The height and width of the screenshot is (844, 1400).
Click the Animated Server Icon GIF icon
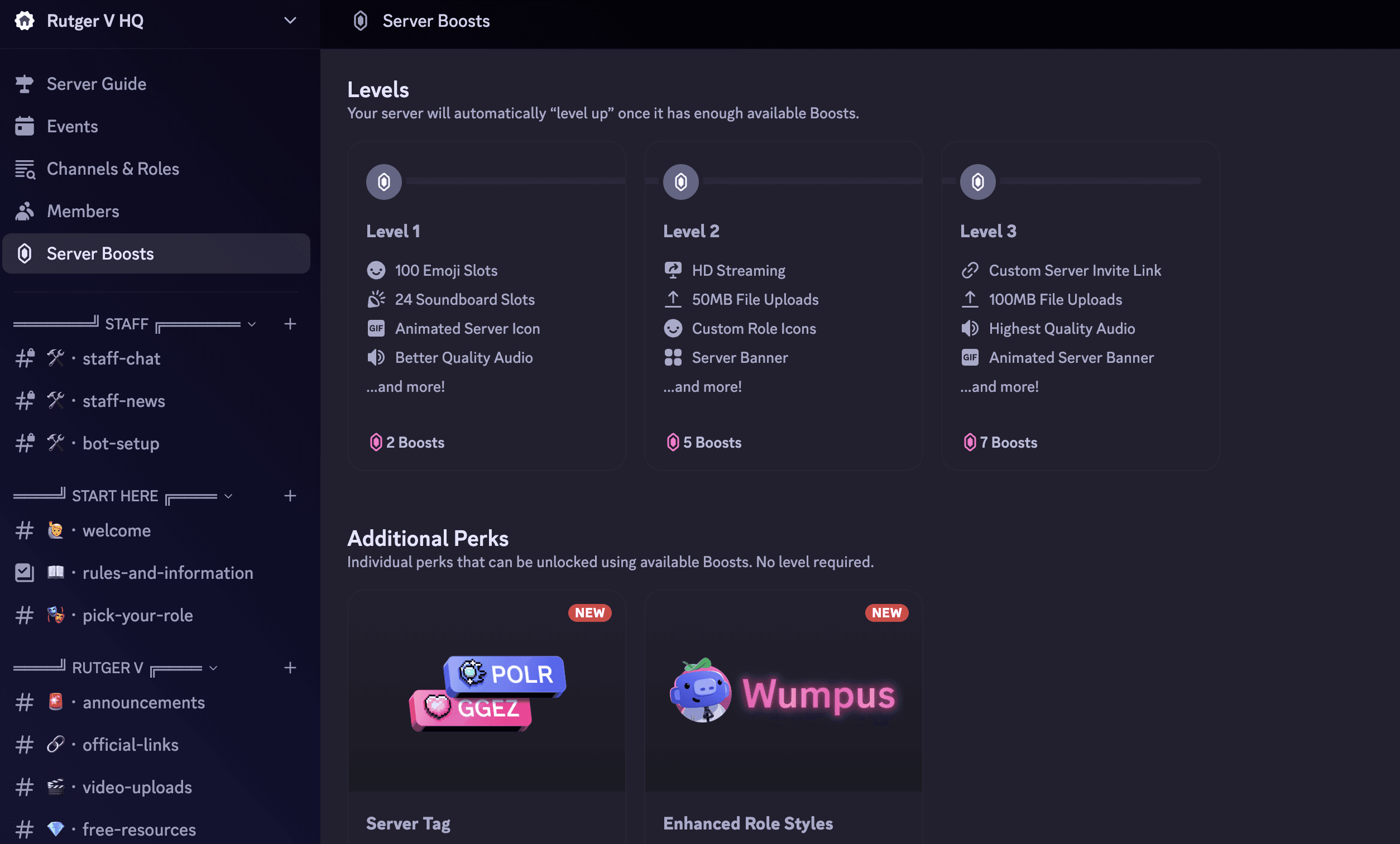(x=376, y=329)
